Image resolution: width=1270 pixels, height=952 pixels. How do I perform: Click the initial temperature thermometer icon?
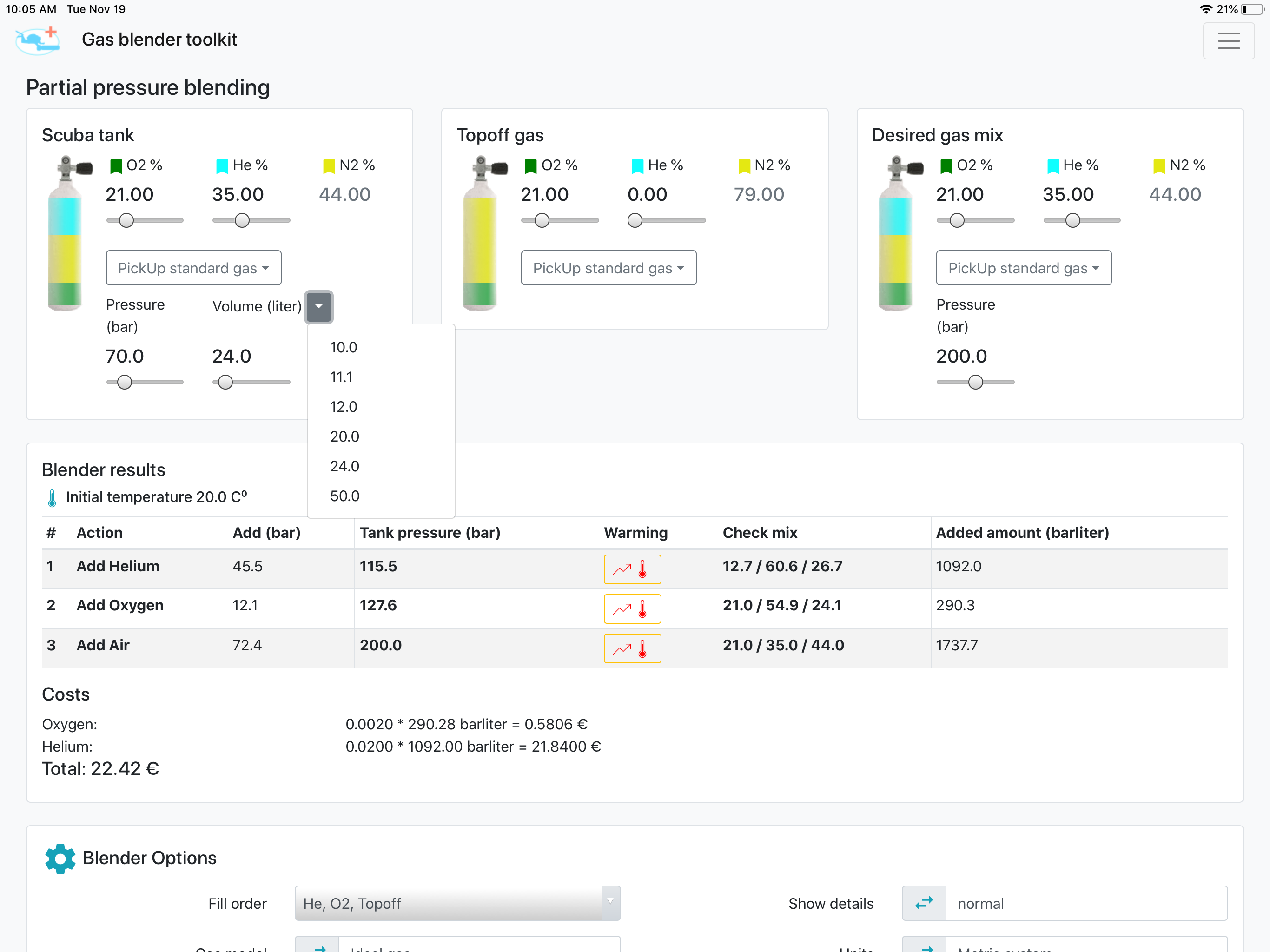pyautogui.click(x=52, y=497)
